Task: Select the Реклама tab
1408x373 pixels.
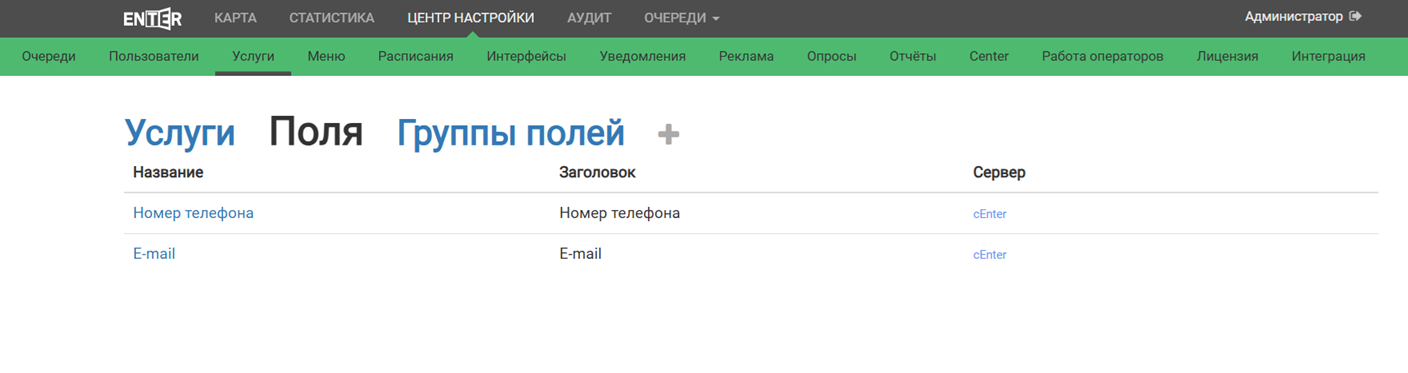Action: click(746, 56)
